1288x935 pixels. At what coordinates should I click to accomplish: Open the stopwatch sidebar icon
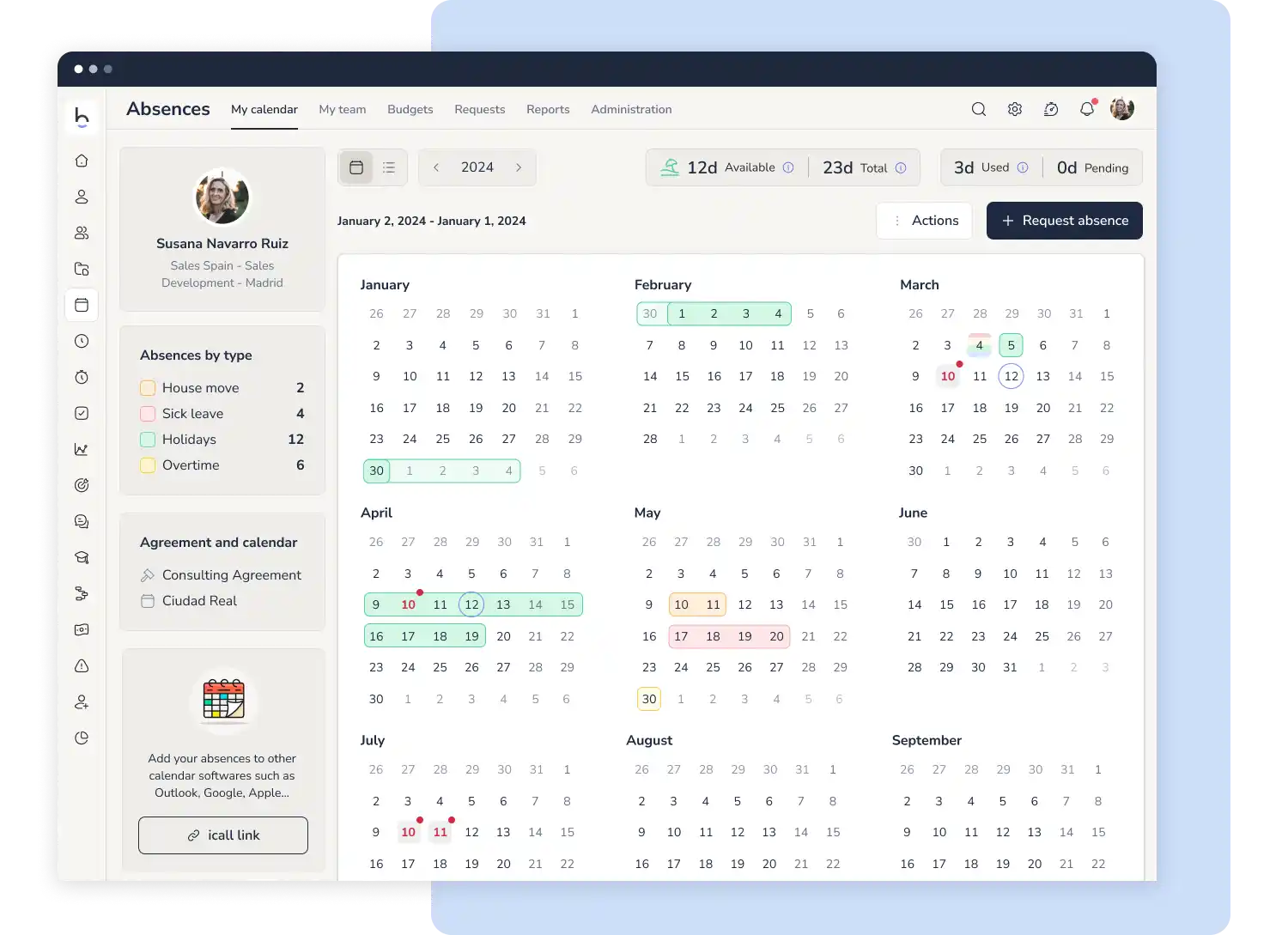coord(82,377)
